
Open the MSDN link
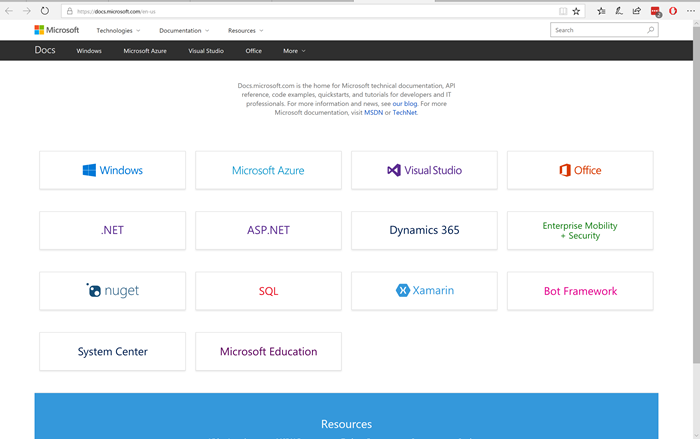[x=374, y=113]
